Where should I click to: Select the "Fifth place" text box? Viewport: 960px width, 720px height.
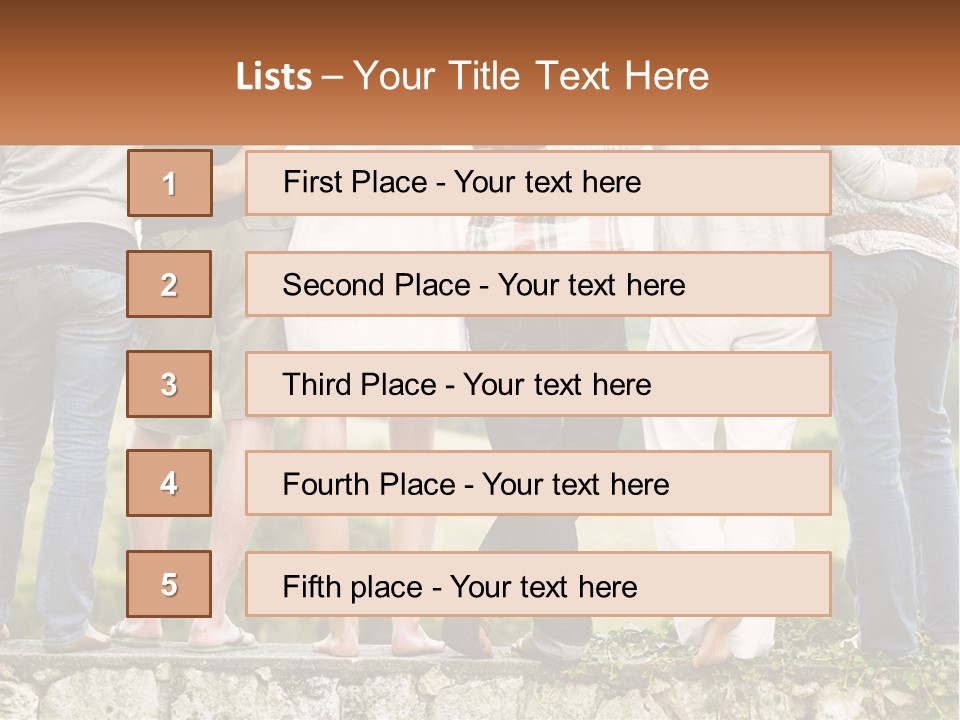(538, 584)
